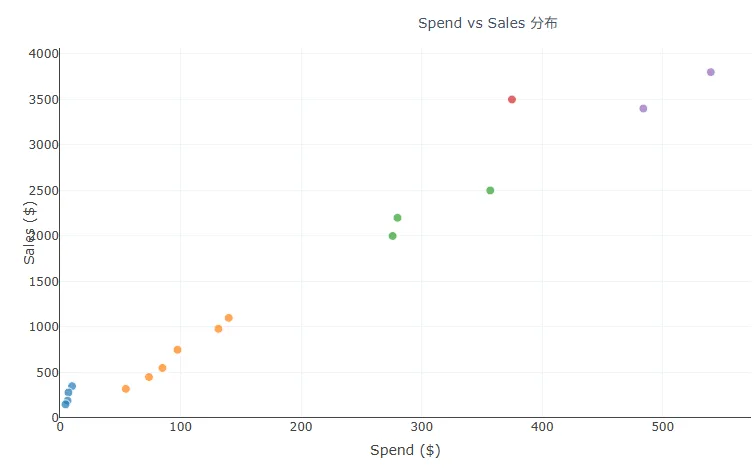
Task: Click the green point at 2000 sales
Action: coord(392,236)
